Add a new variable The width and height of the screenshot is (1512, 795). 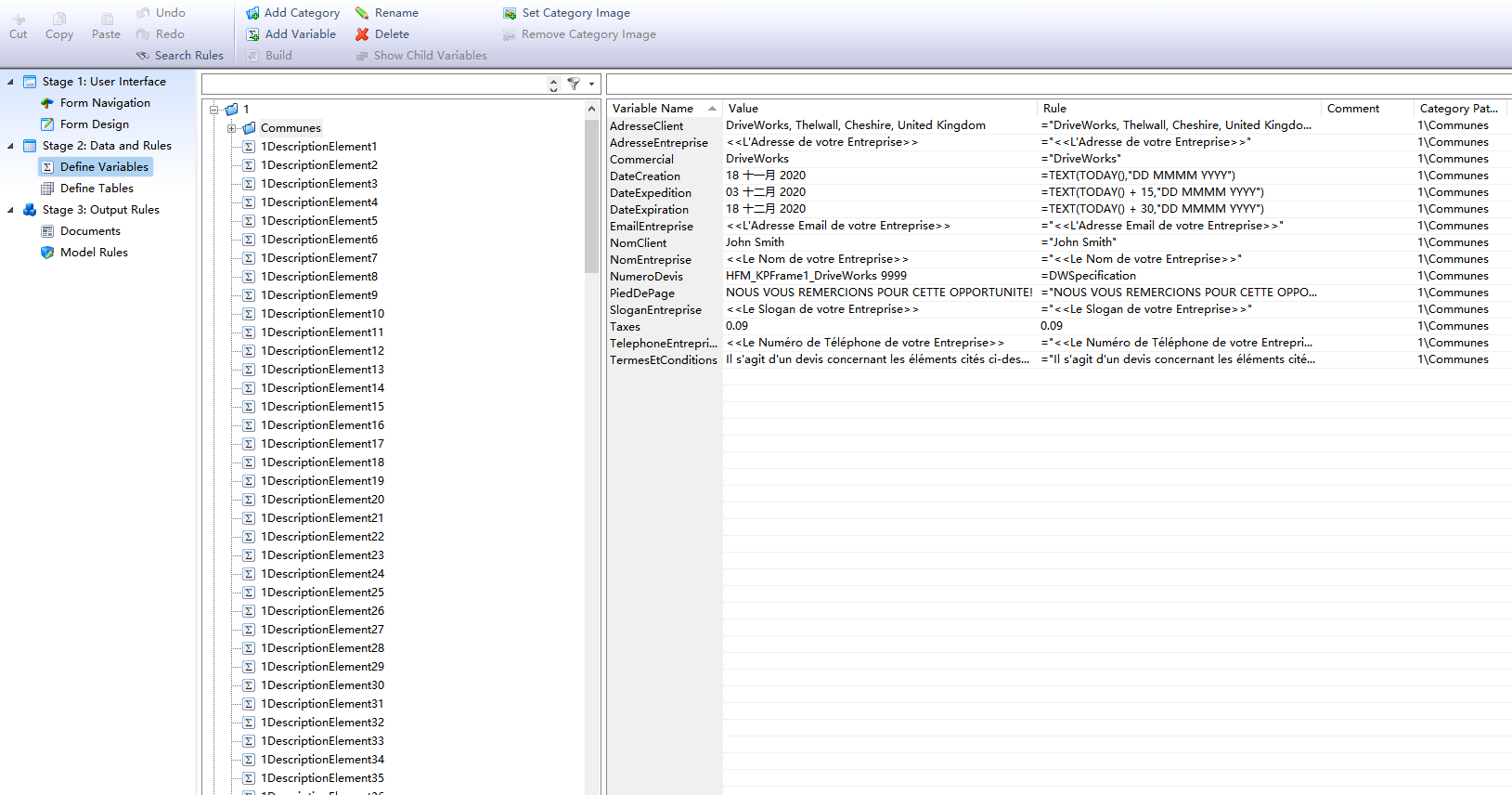pos(291,34)
